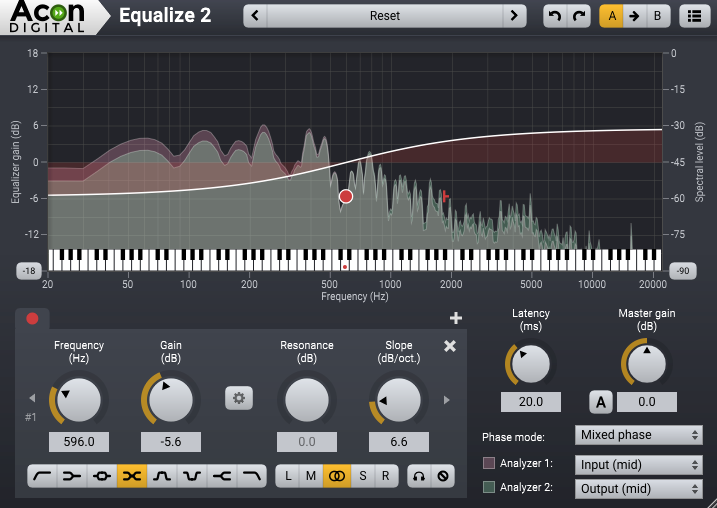
Task: Edit the 596.0 frequency value field
Action: click(x=79, y=442)
